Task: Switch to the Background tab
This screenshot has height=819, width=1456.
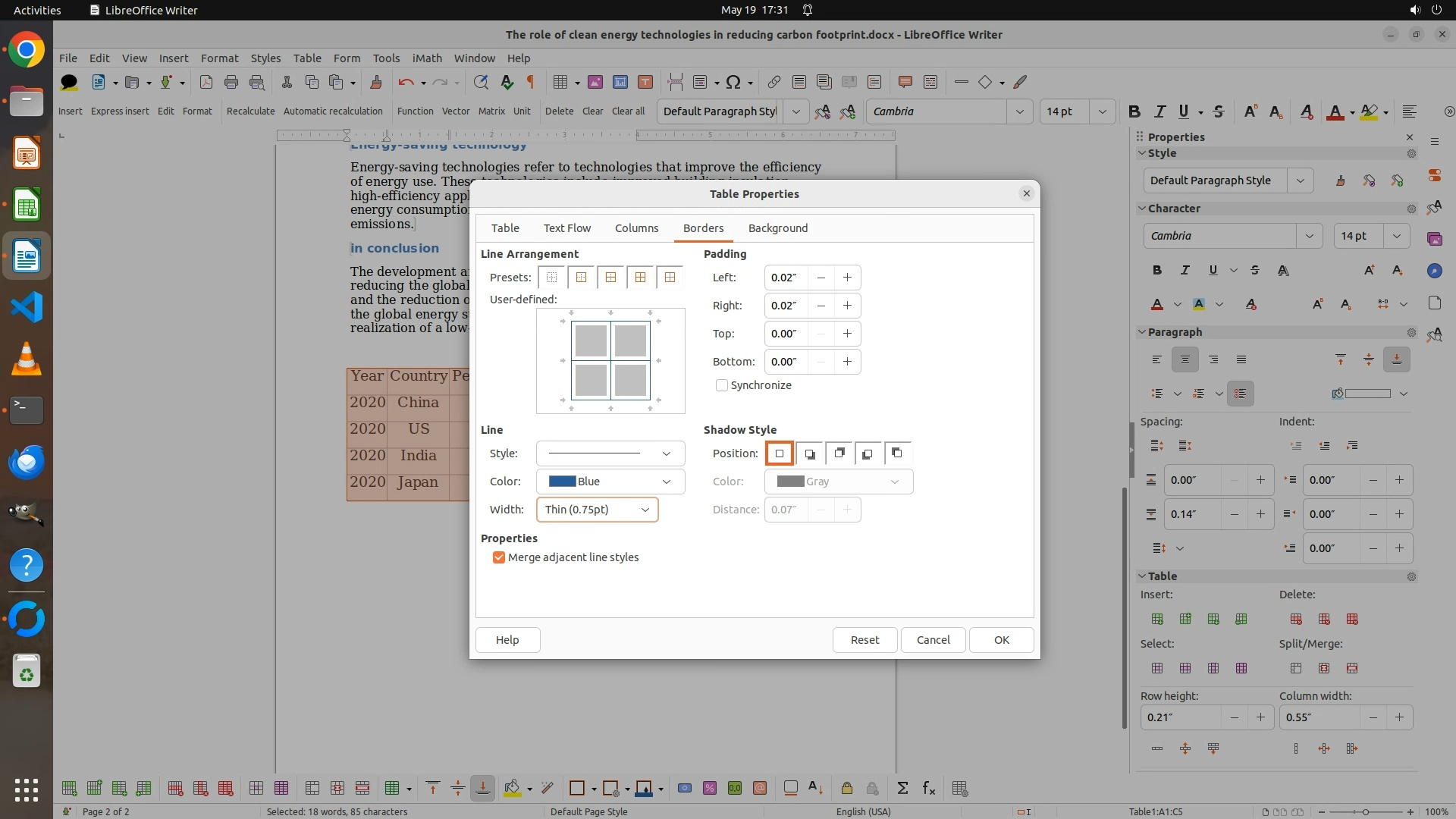Action: (777, 228)
